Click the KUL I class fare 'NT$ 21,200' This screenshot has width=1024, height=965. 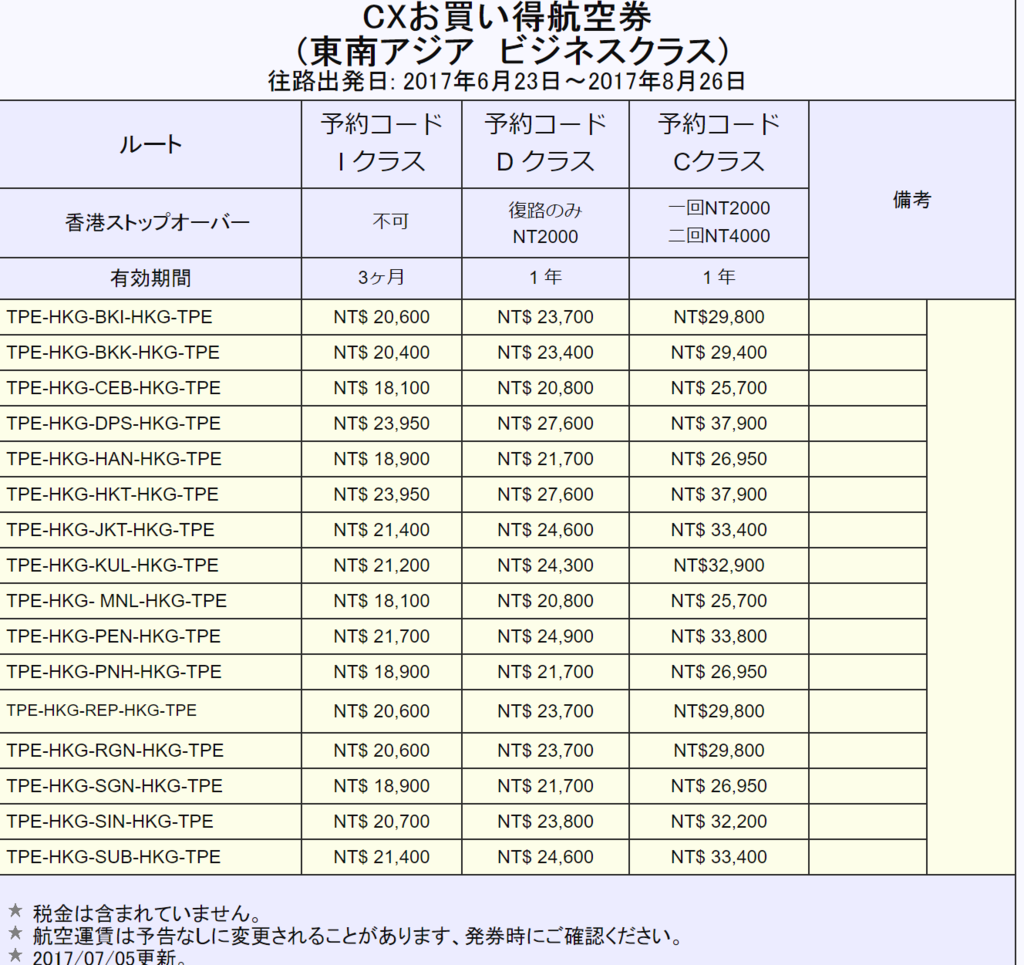(381, 565)
